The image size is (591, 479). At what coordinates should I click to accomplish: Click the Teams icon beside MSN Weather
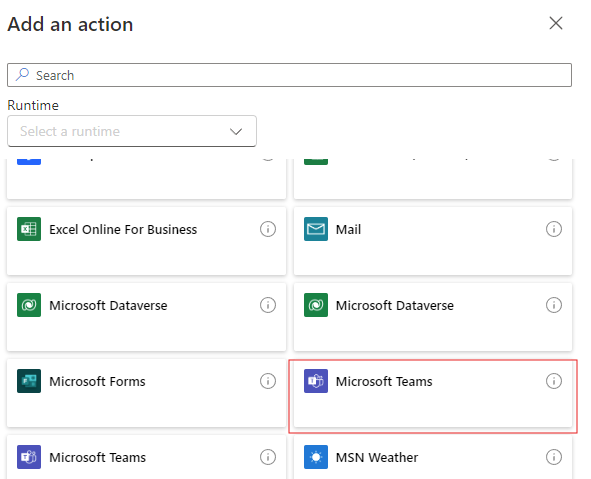(29, 457)
